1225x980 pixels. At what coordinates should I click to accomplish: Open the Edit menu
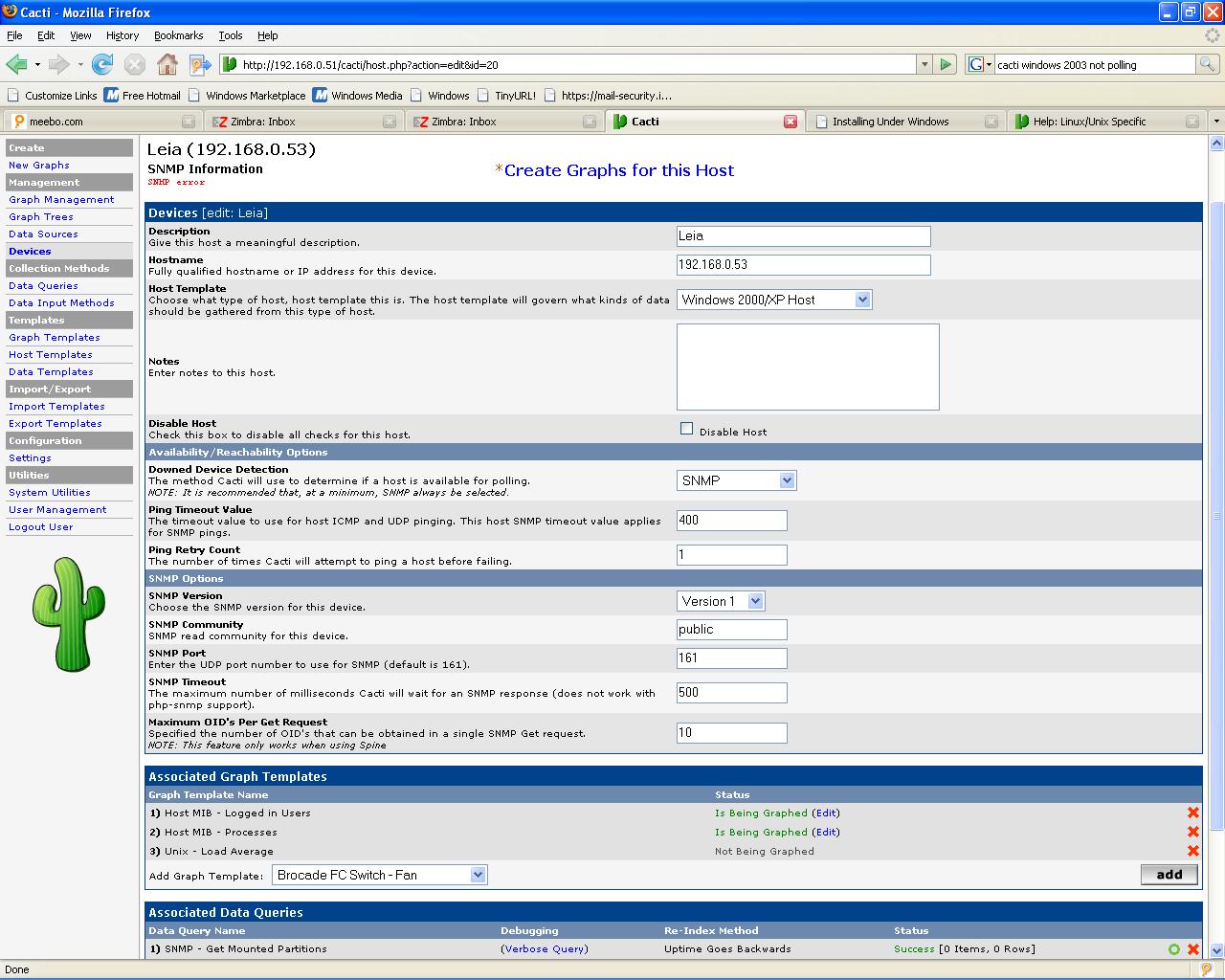coord(46,35)
